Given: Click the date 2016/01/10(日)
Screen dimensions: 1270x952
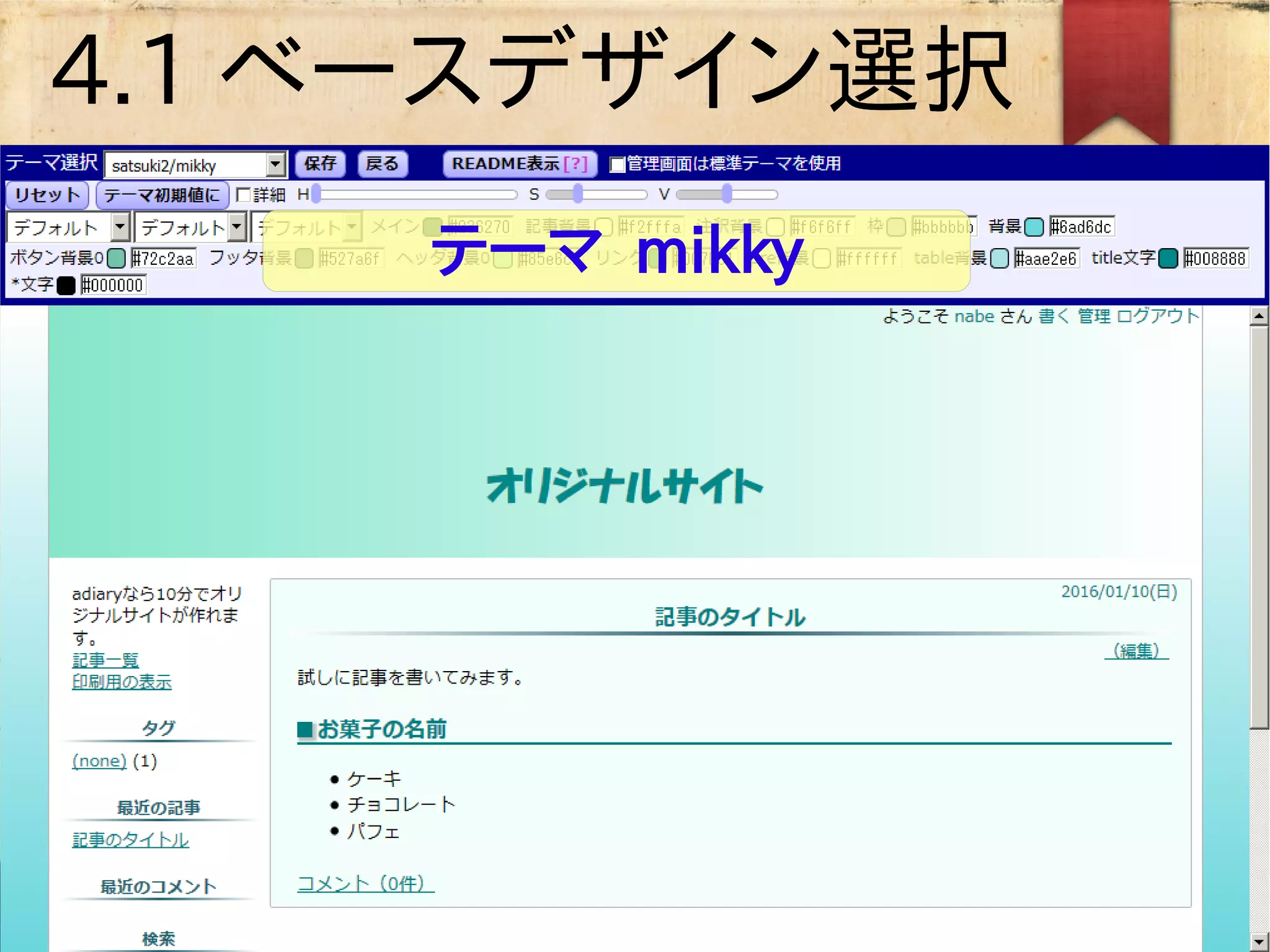Looking at the screenshot, I should tap(1119, 592).
